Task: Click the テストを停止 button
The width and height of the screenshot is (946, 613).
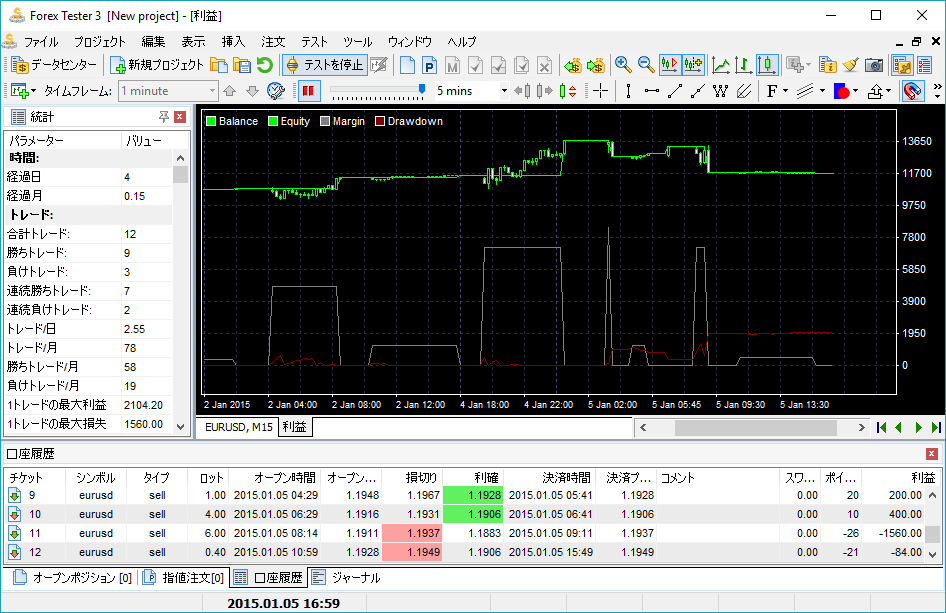Action: tap(324, 65)
